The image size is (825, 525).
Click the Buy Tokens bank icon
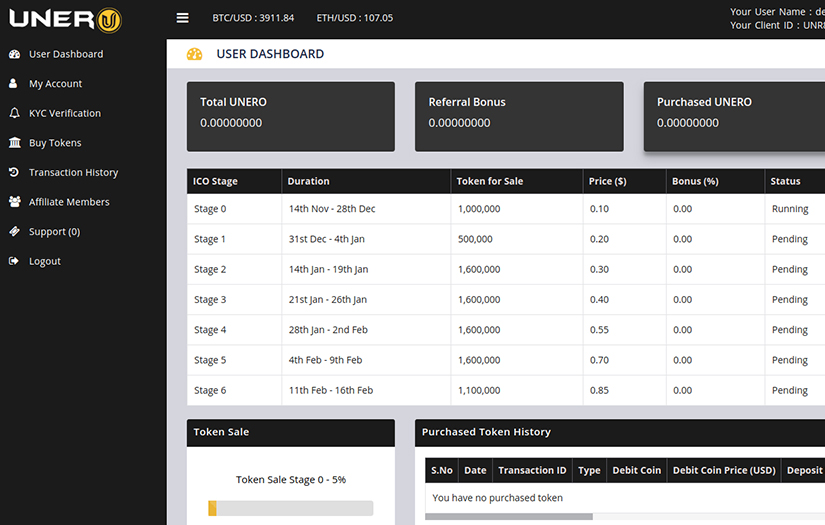click(x=15, y=143)
